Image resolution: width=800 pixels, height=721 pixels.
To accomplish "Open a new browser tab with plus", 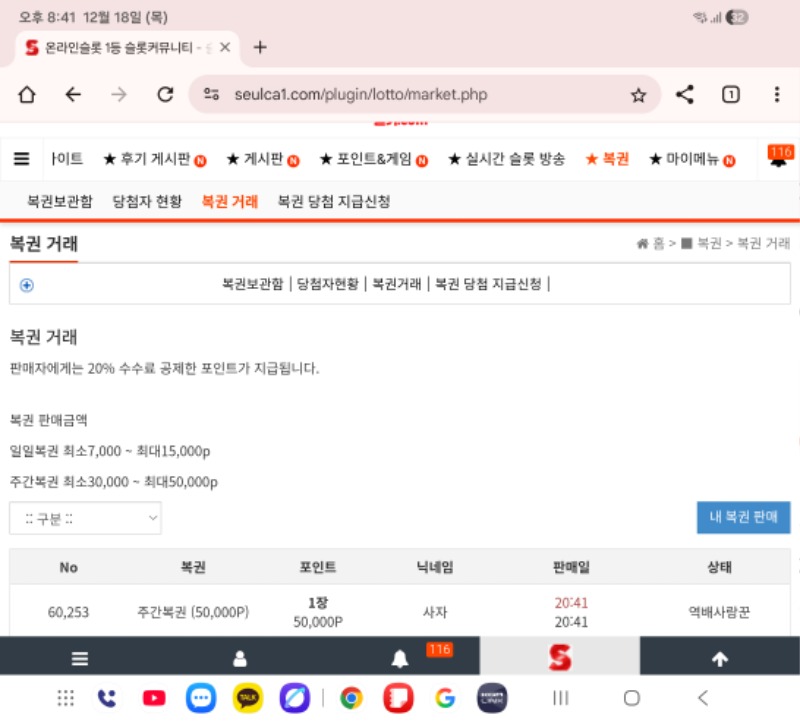I will click(x=260, y=47).
